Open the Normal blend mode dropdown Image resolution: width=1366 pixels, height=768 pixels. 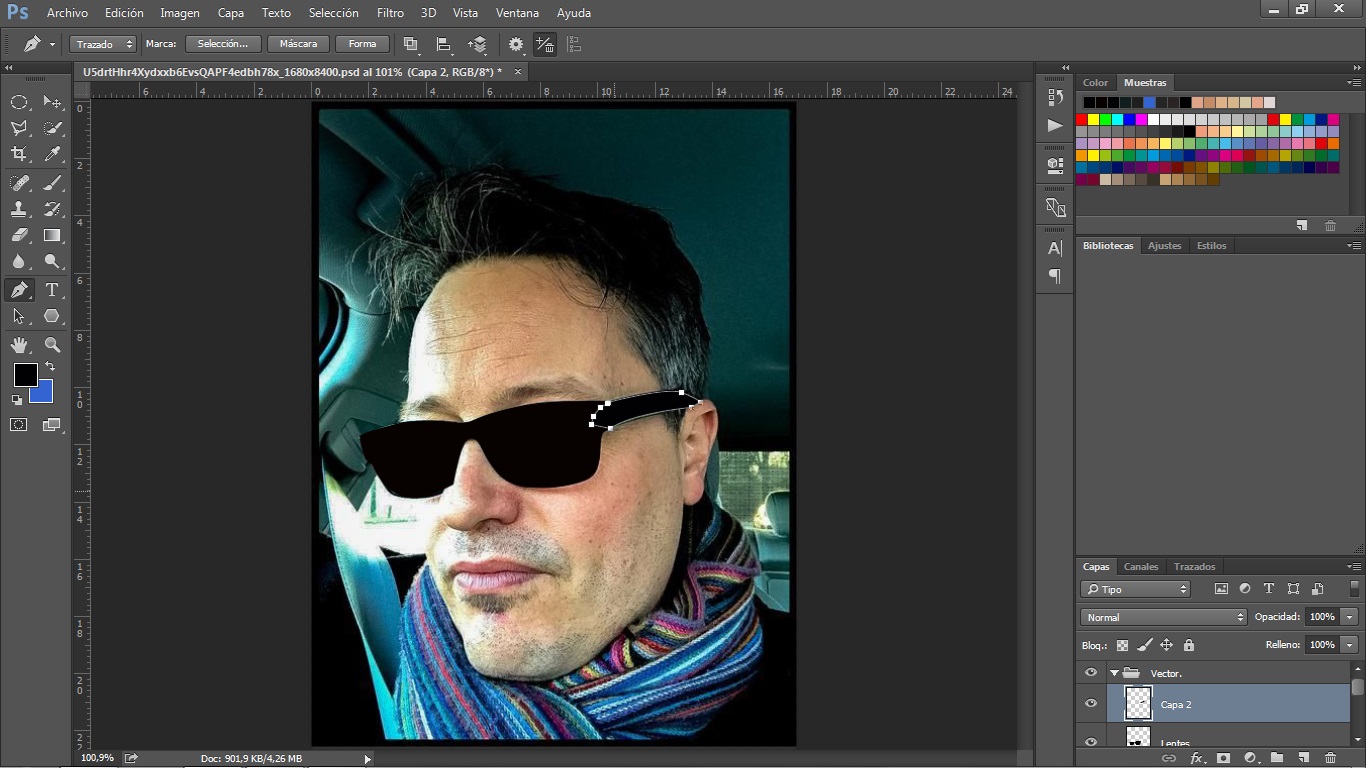1164,617
